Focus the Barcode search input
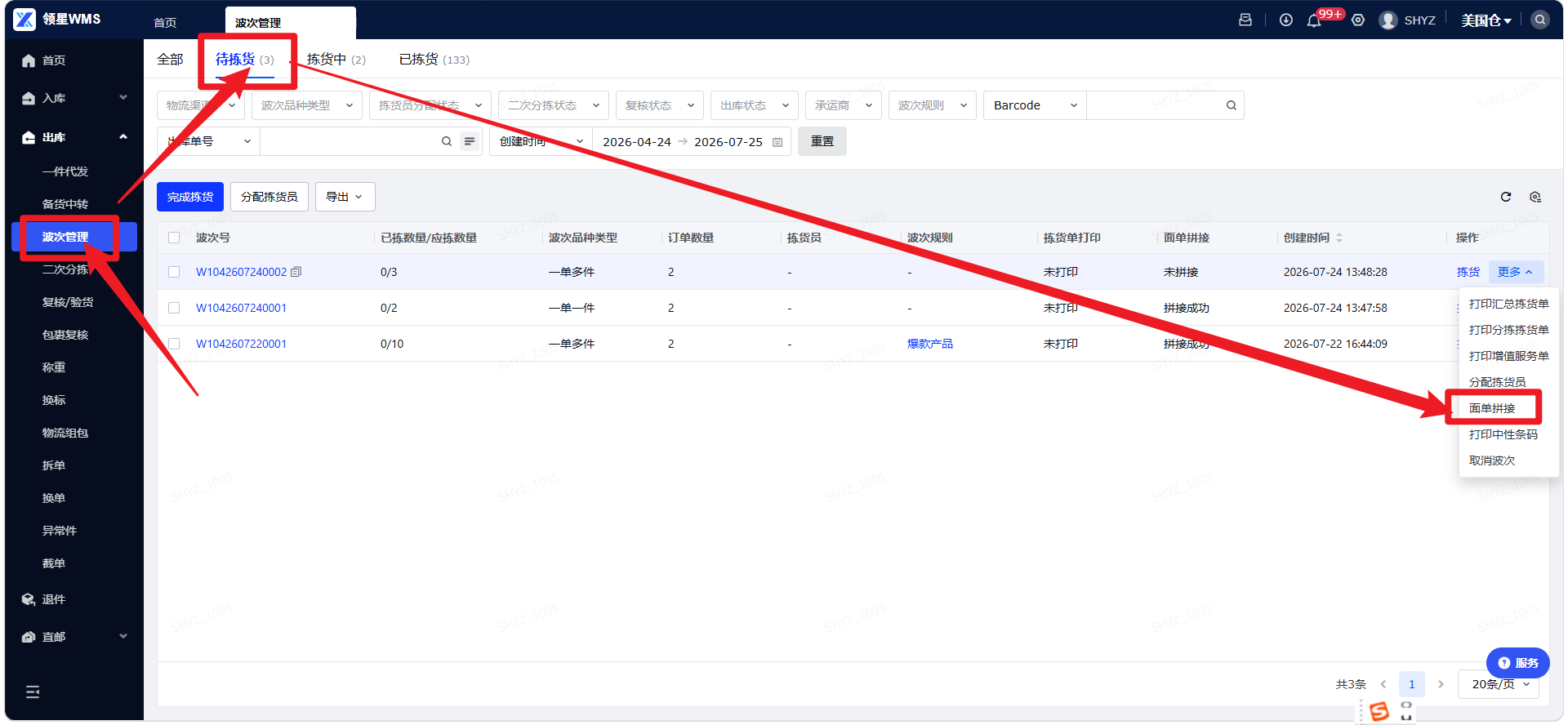Screen dimensions: 1568x725 (x=1155, y=105)
